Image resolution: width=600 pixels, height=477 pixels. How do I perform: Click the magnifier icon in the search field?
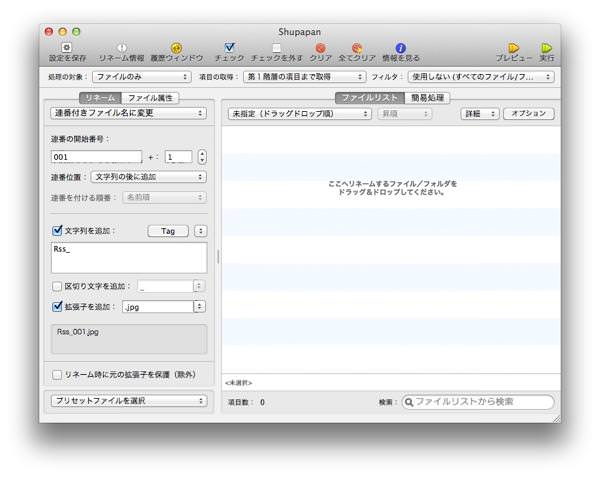[x=409, y=402]
